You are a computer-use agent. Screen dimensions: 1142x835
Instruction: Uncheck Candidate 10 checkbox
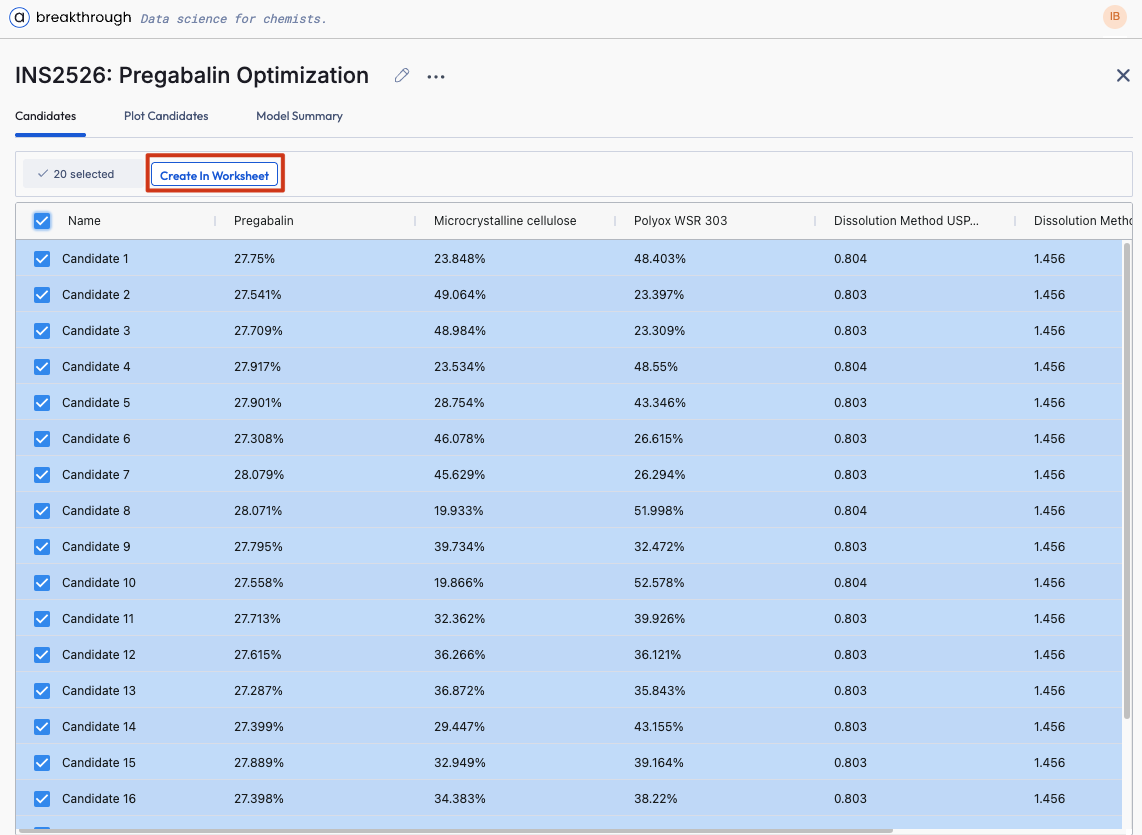pyautogui.click(x=42, y=583)
